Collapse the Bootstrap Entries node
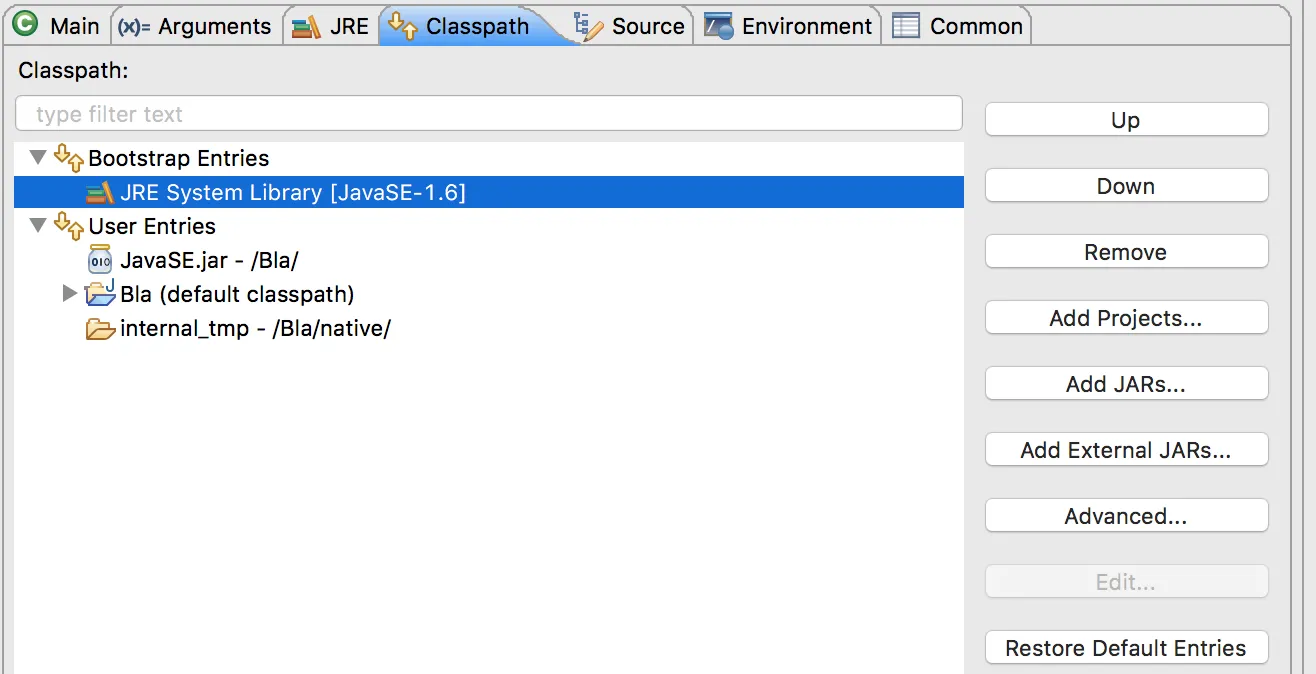 pyautogui.click(x=38, y=158)
